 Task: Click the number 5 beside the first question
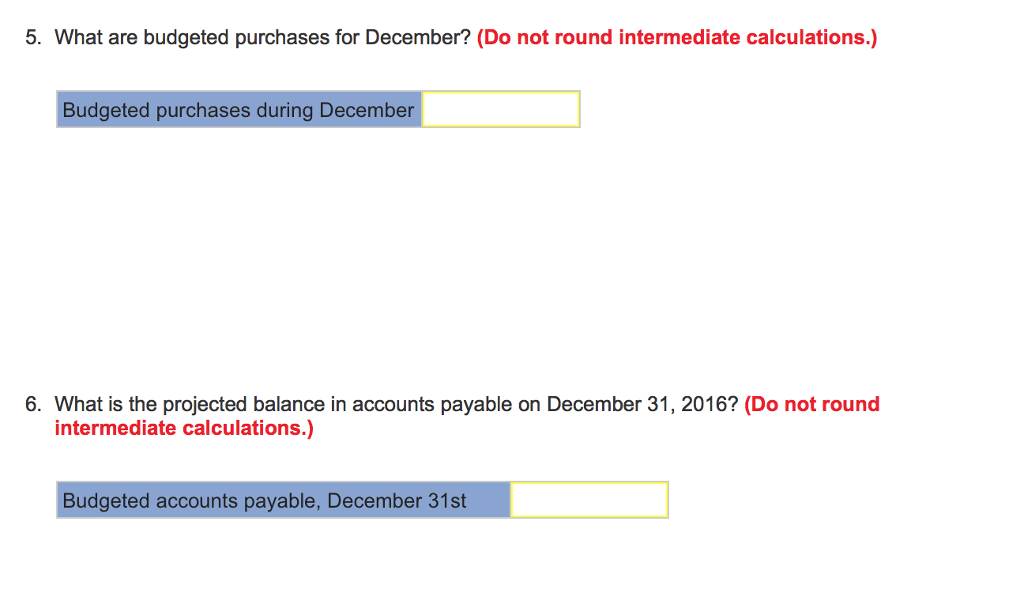32,37
